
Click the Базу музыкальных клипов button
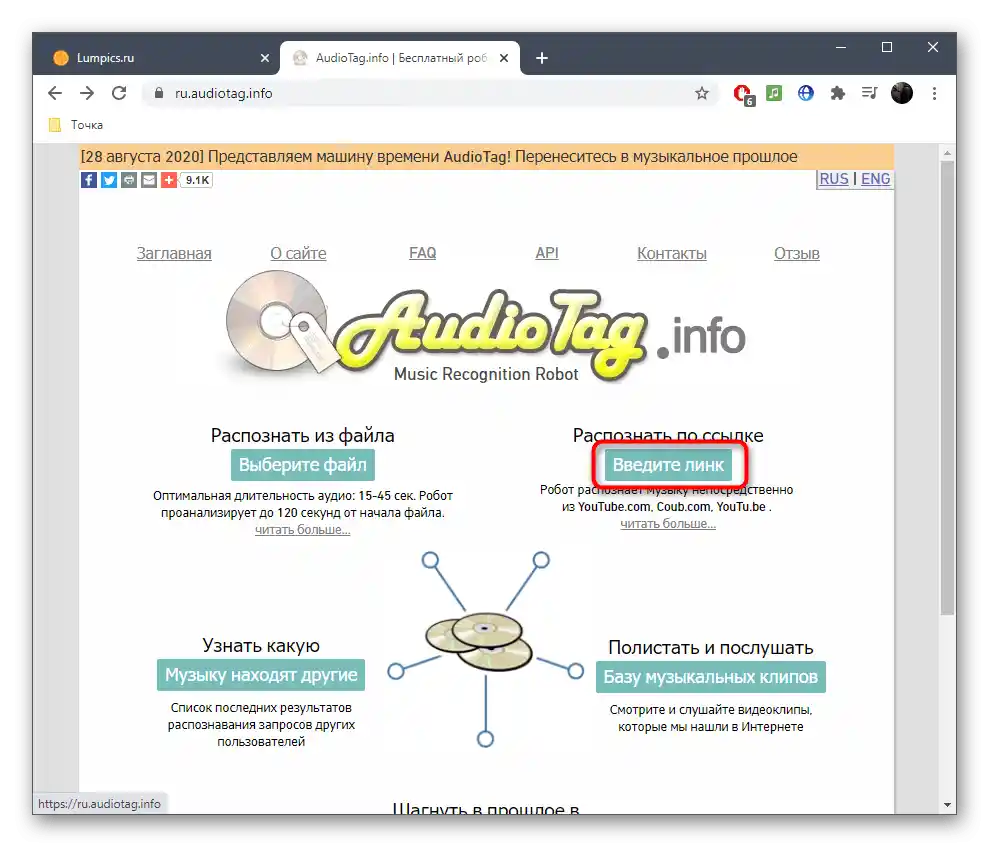click(x=711, y=677)
